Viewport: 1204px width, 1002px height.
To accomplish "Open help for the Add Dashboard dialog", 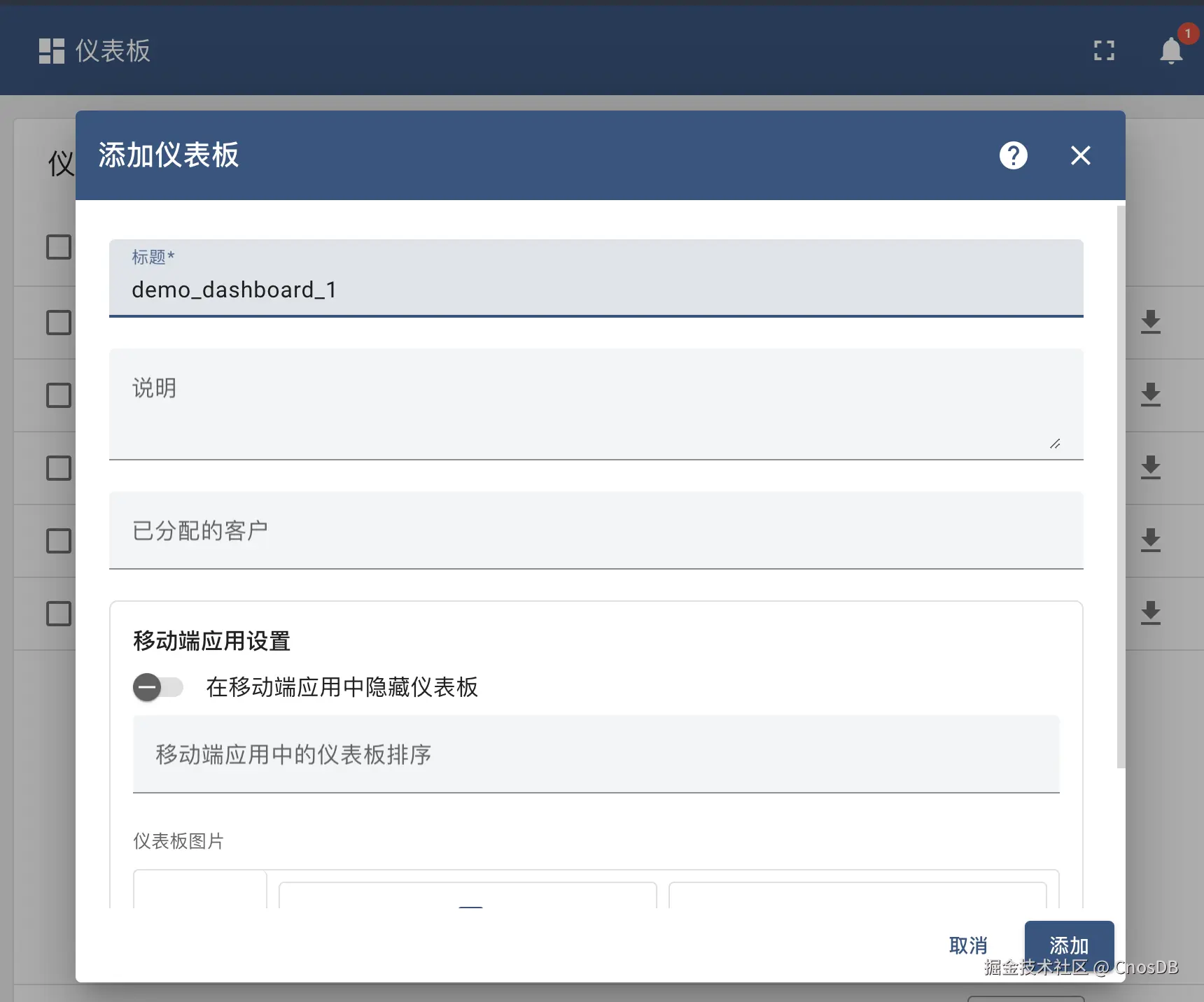I will (1014, 155).
